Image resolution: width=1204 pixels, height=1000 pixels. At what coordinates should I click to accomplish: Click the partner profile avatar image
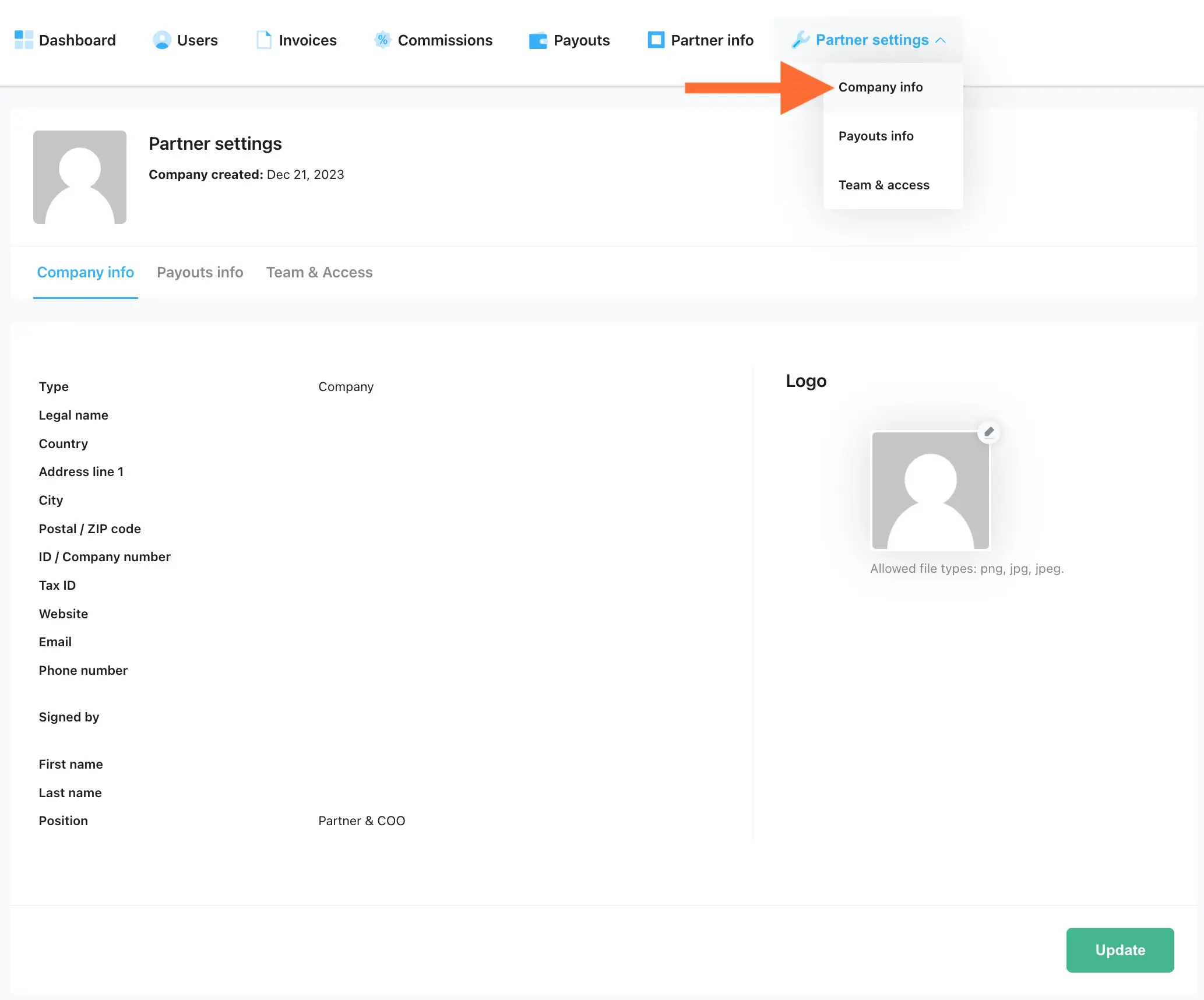[80, 177]
